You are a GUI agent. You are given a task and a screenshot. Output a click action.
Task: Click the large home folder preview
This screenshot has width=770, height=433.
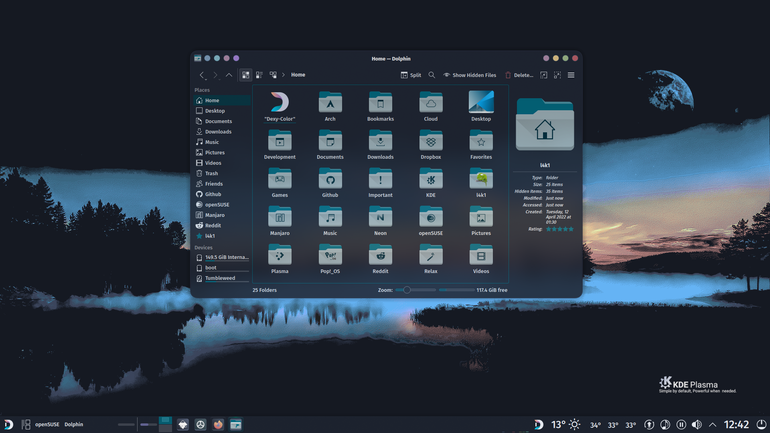[545, 124]
